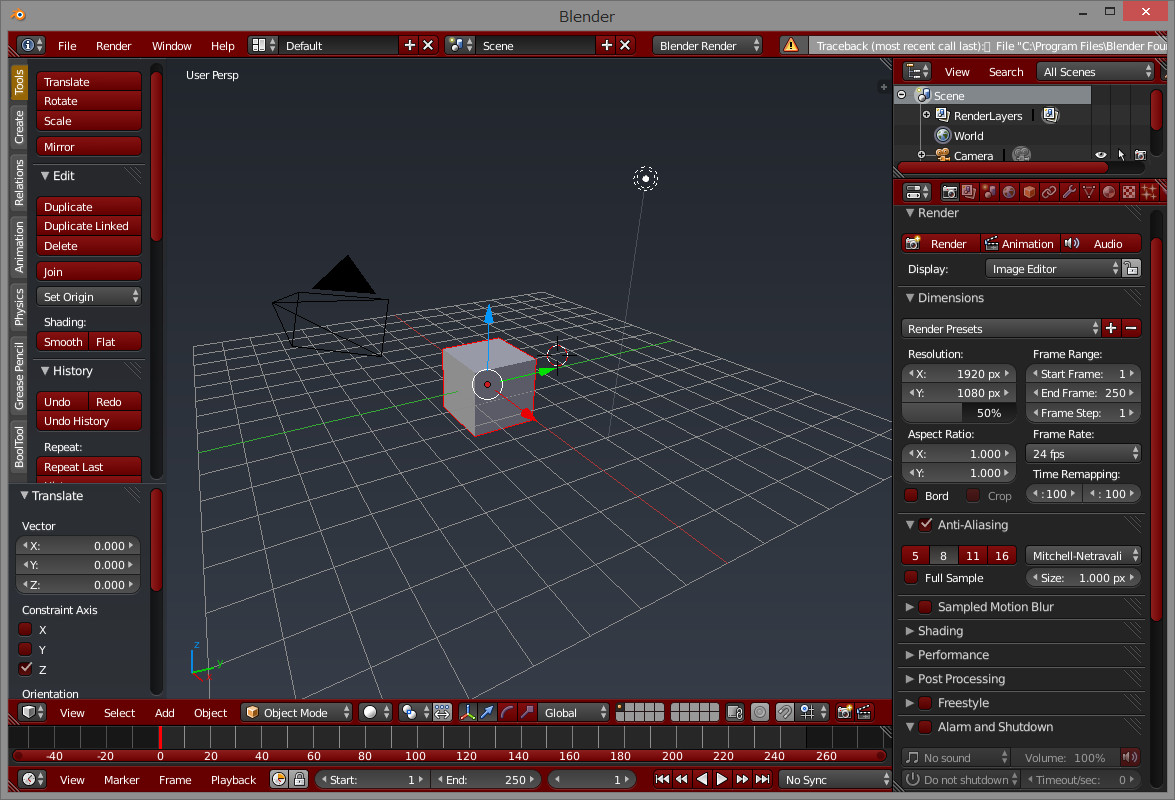The height and width of the screenshot is (800, 1175).
Task: Open the Object Mode dropdown
Action: 297,712
